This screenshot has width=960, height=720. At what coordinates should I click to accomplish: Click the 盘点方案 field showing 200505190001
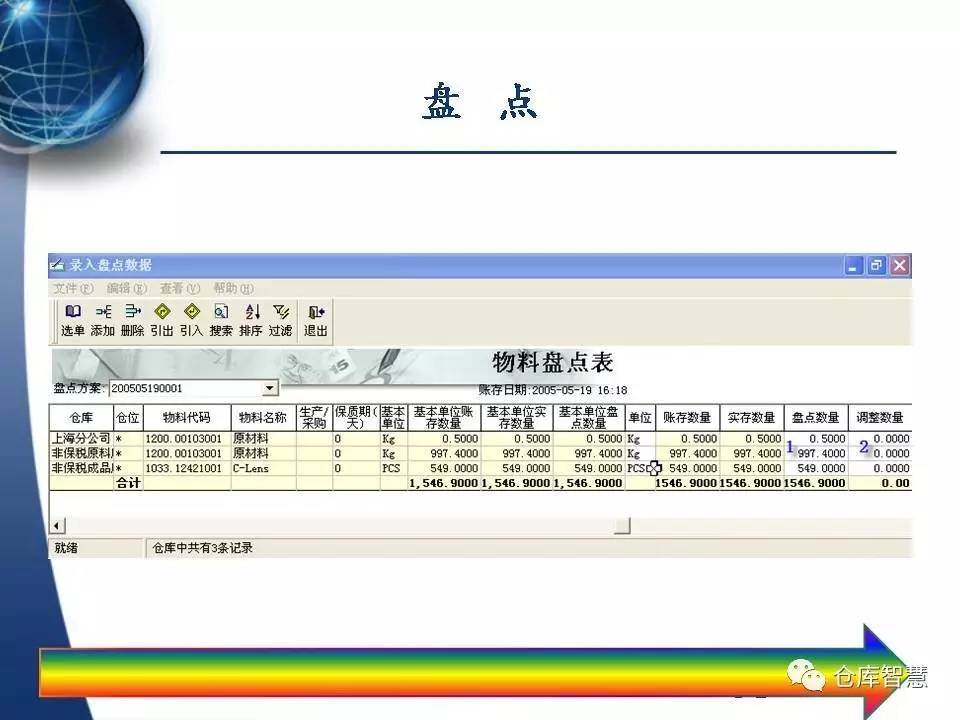[x=185, y=388]
